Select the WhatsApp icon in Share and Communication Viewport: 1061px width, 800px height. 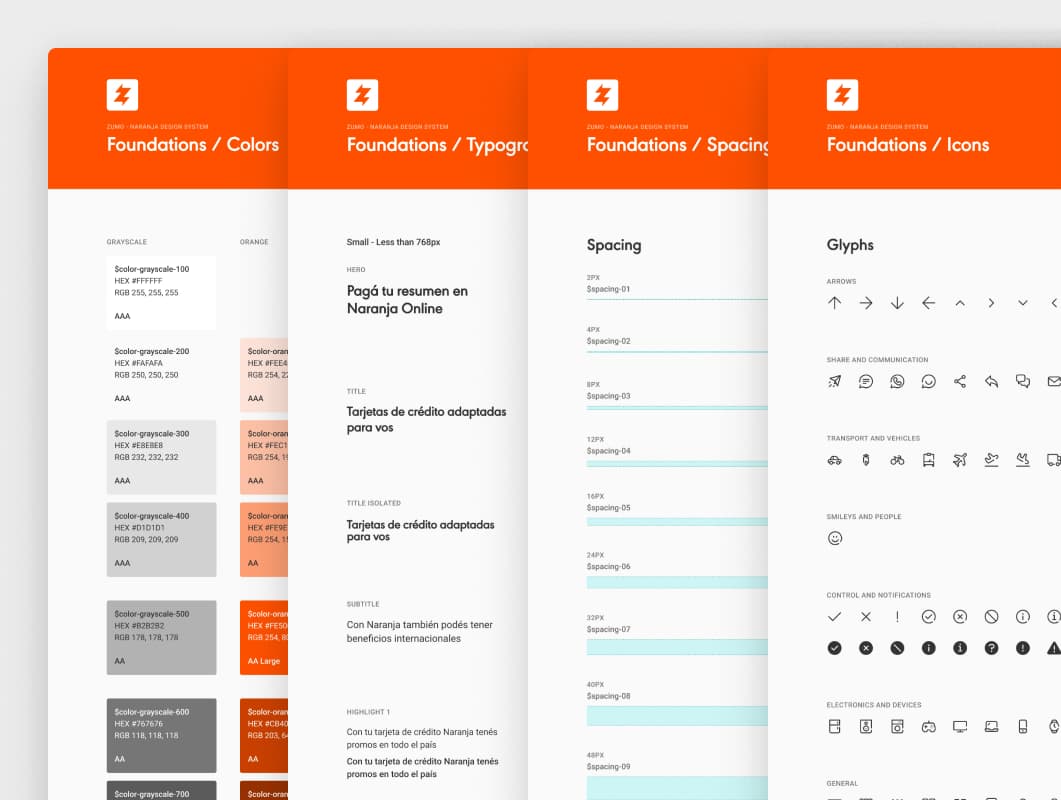pyautogui.click(x=897, y=381)
